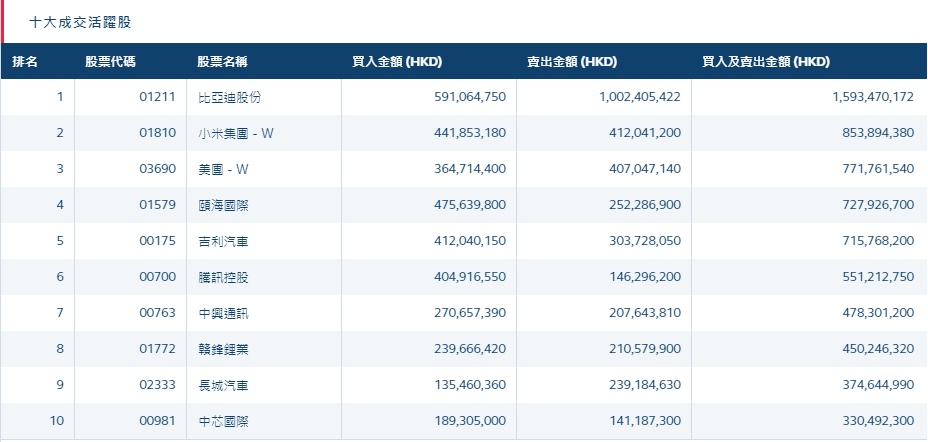Click the 排名 column header

pos(25,62)
